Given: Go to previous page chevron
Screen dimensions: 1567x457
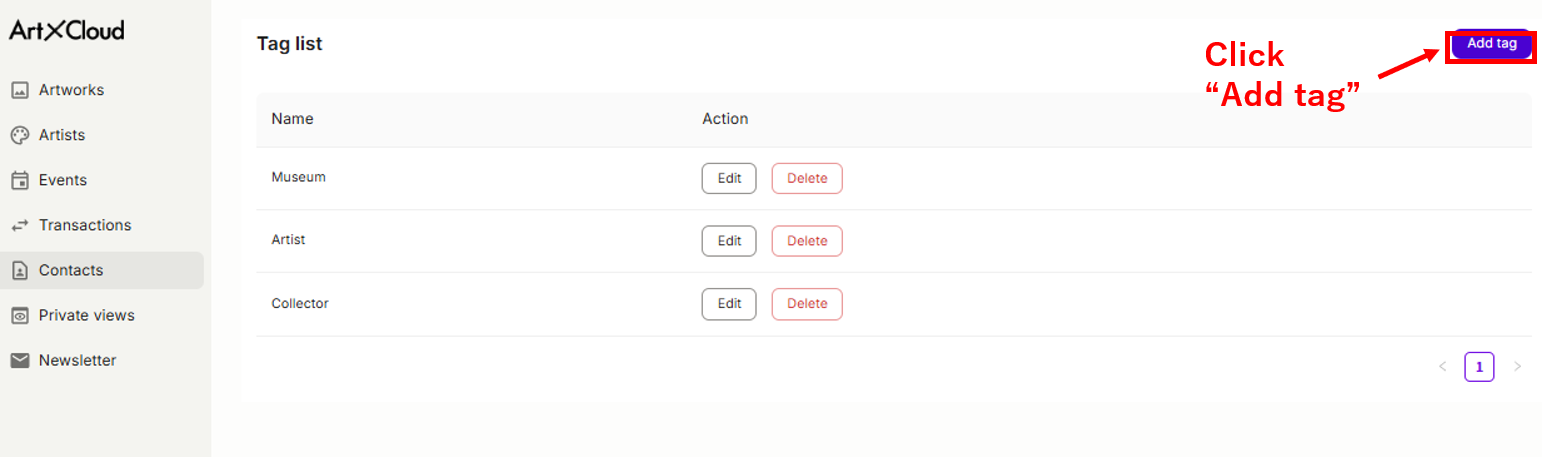Looking at the screenshot, I should pyautogui.click(x=1442, y=367).
